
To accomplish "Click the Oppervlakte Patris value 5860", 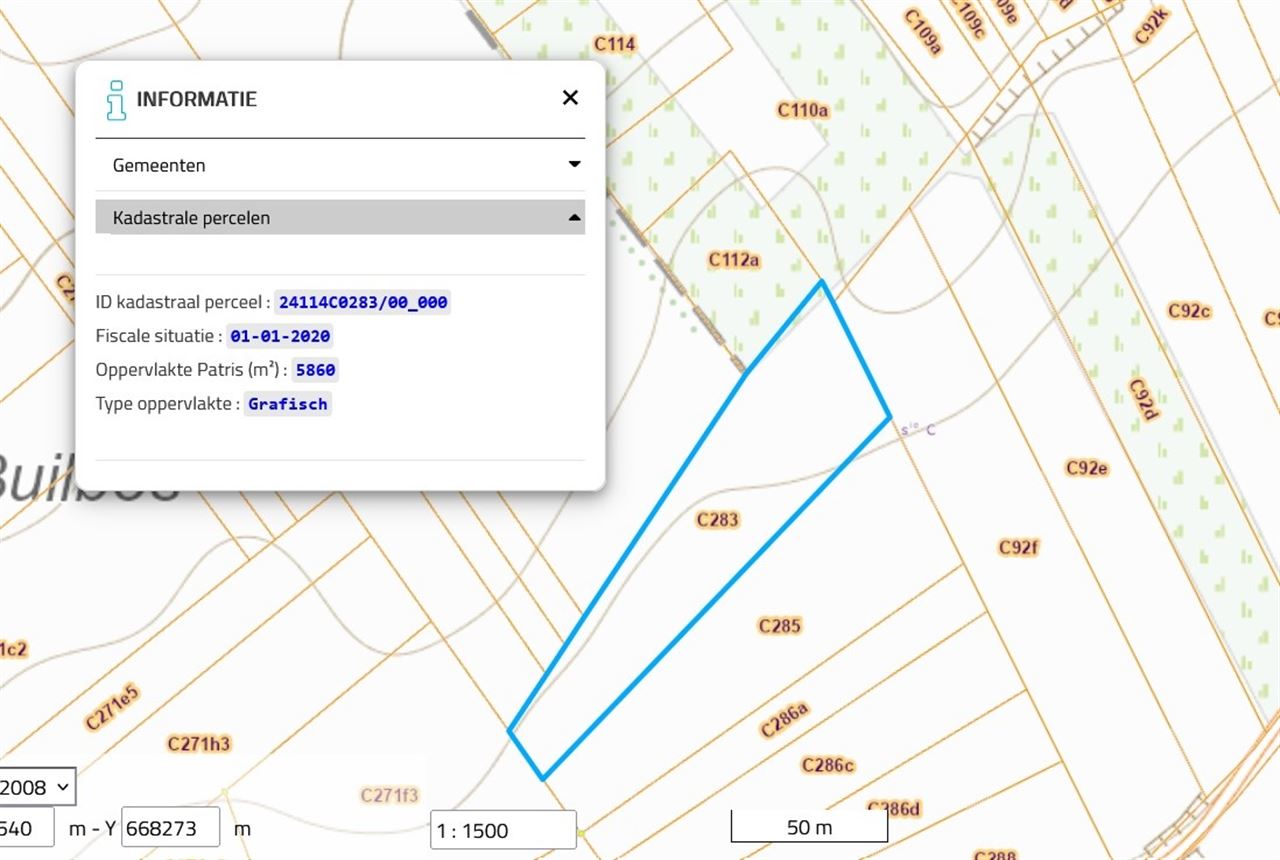I will tap(315, 370).
